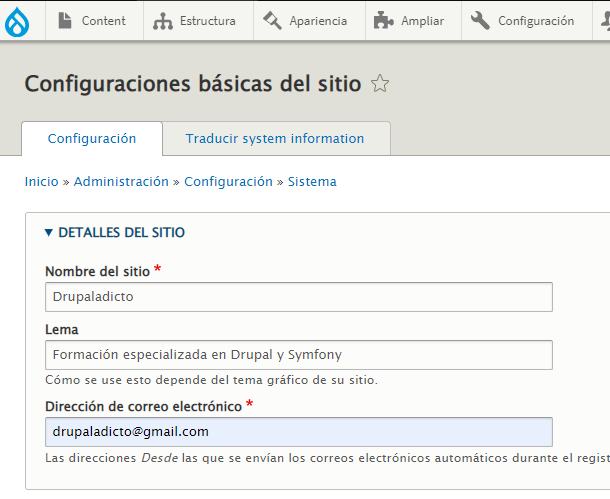610x499 pixels.
Task: Click the Apariencia brush icon
Action: tap(272, 21)
